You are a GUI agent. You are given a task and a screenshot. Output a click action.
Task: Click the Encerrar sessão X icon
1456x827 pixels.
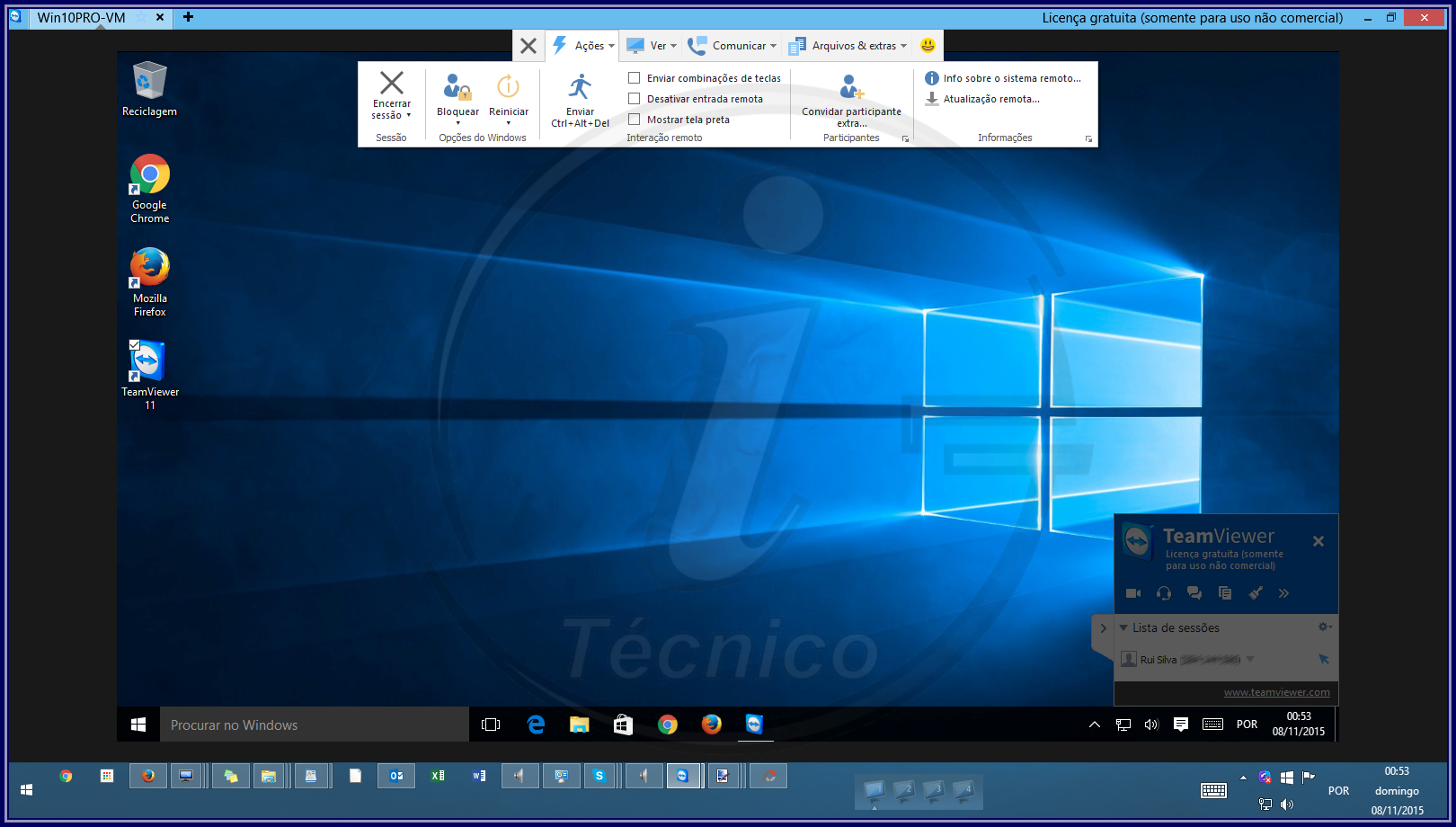(392, 84)
